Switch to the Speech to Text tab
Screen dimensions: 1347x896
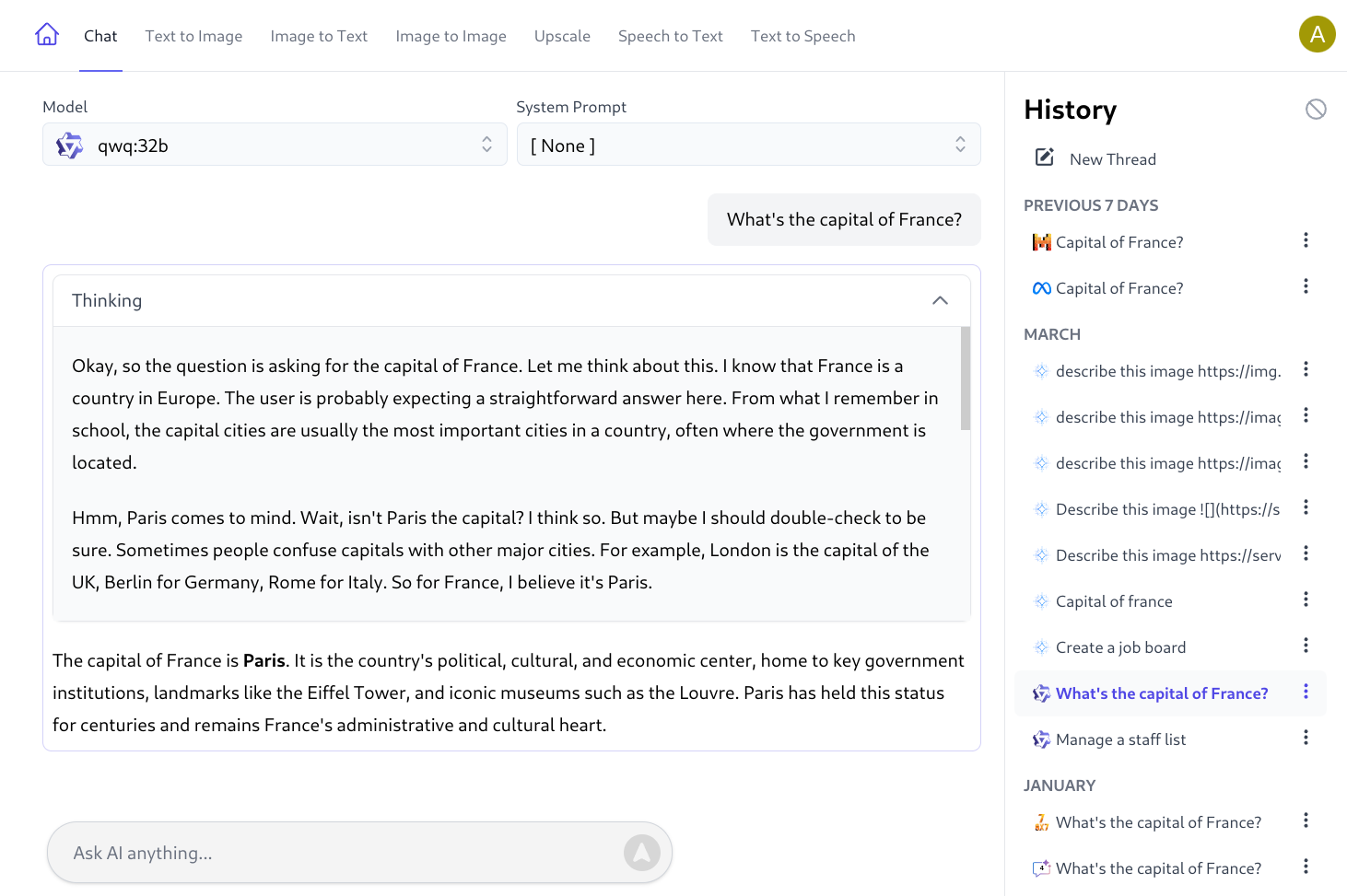coord(671,36)
